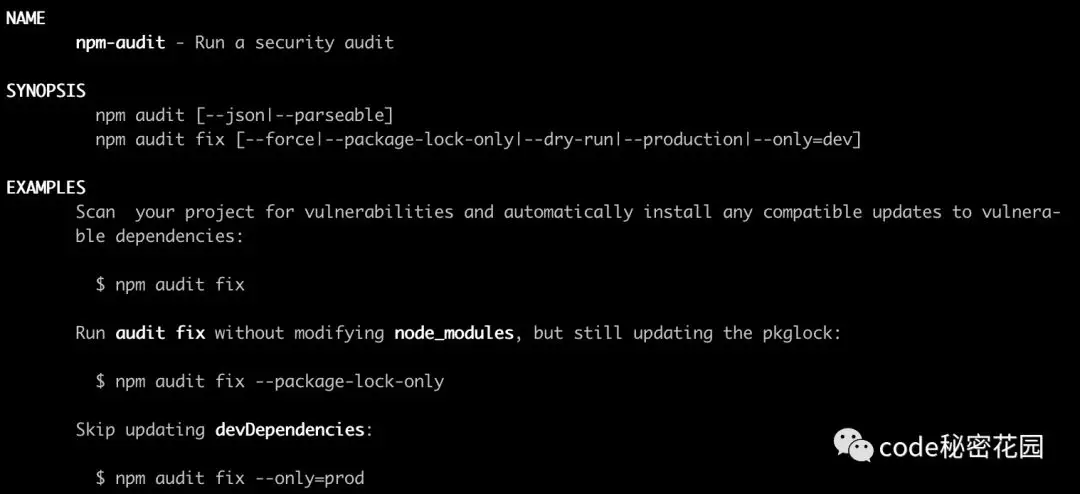Click the "code秘密花园" watermark text
Viewport: 1080px width, 494px height.
pos(961,446)
